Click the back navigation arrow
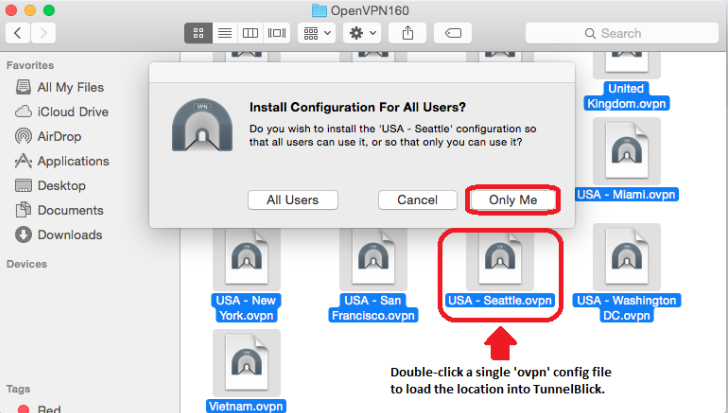Viewport: 728px width, 413px height. [19, 33]
